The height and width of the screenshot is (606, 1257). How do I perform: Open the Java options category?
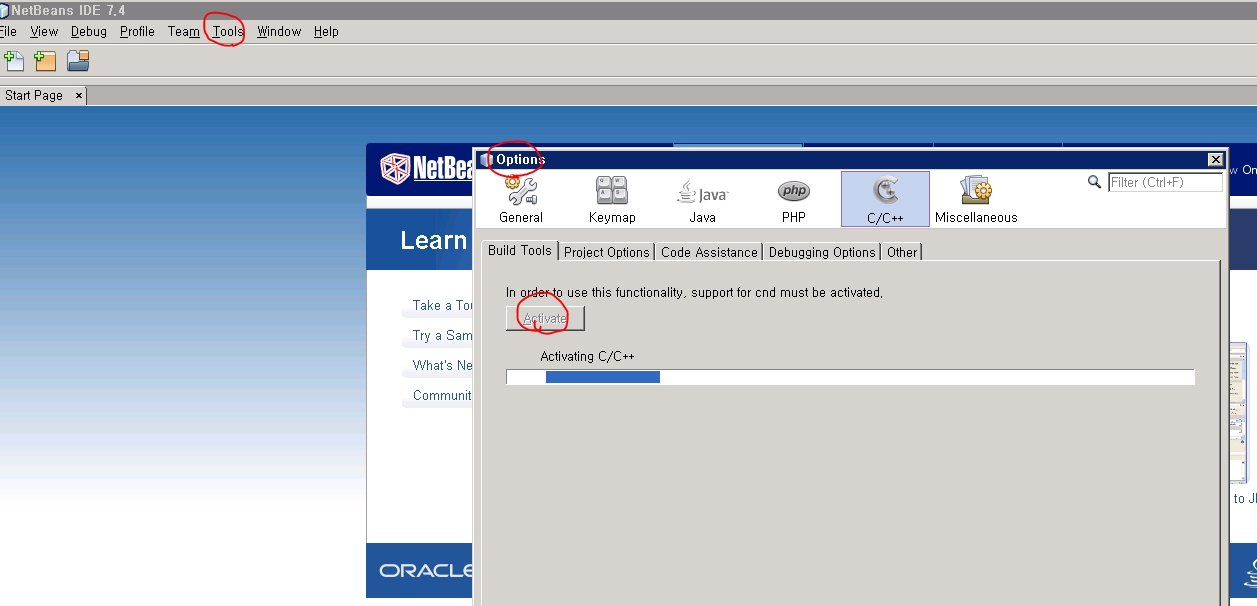(x=702, y=199)
